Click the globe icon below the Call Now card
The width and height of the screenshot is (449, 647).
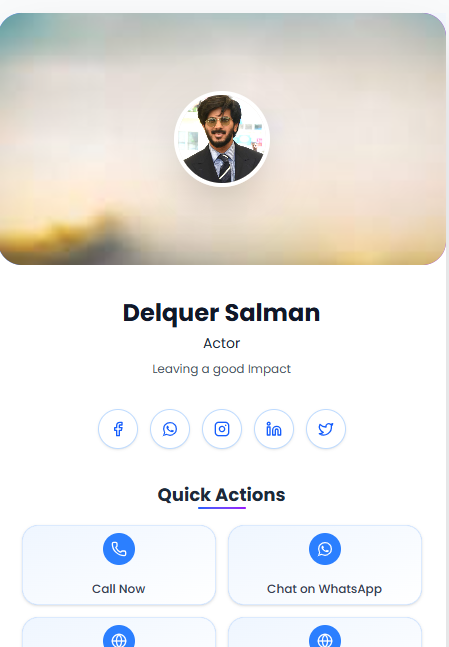click(x=119, y=636)
